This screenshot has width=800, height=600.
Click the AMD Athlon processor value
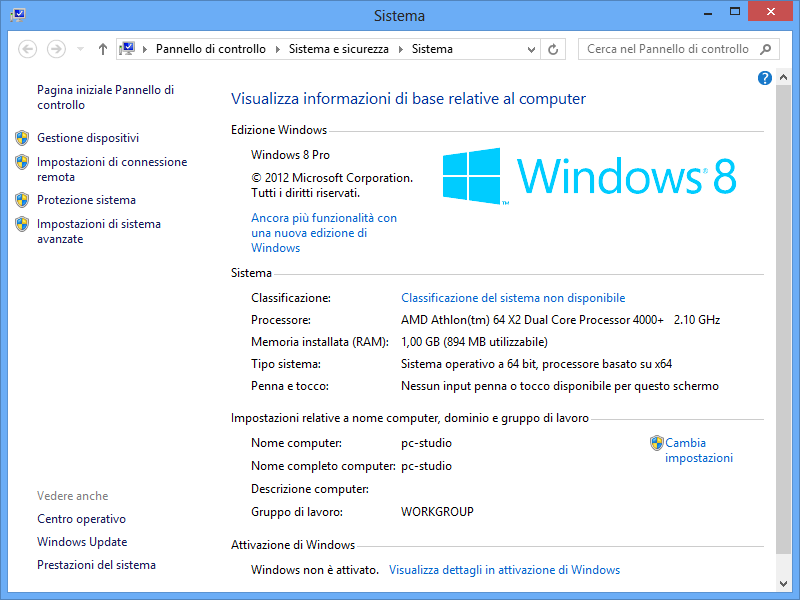(560, 320)
